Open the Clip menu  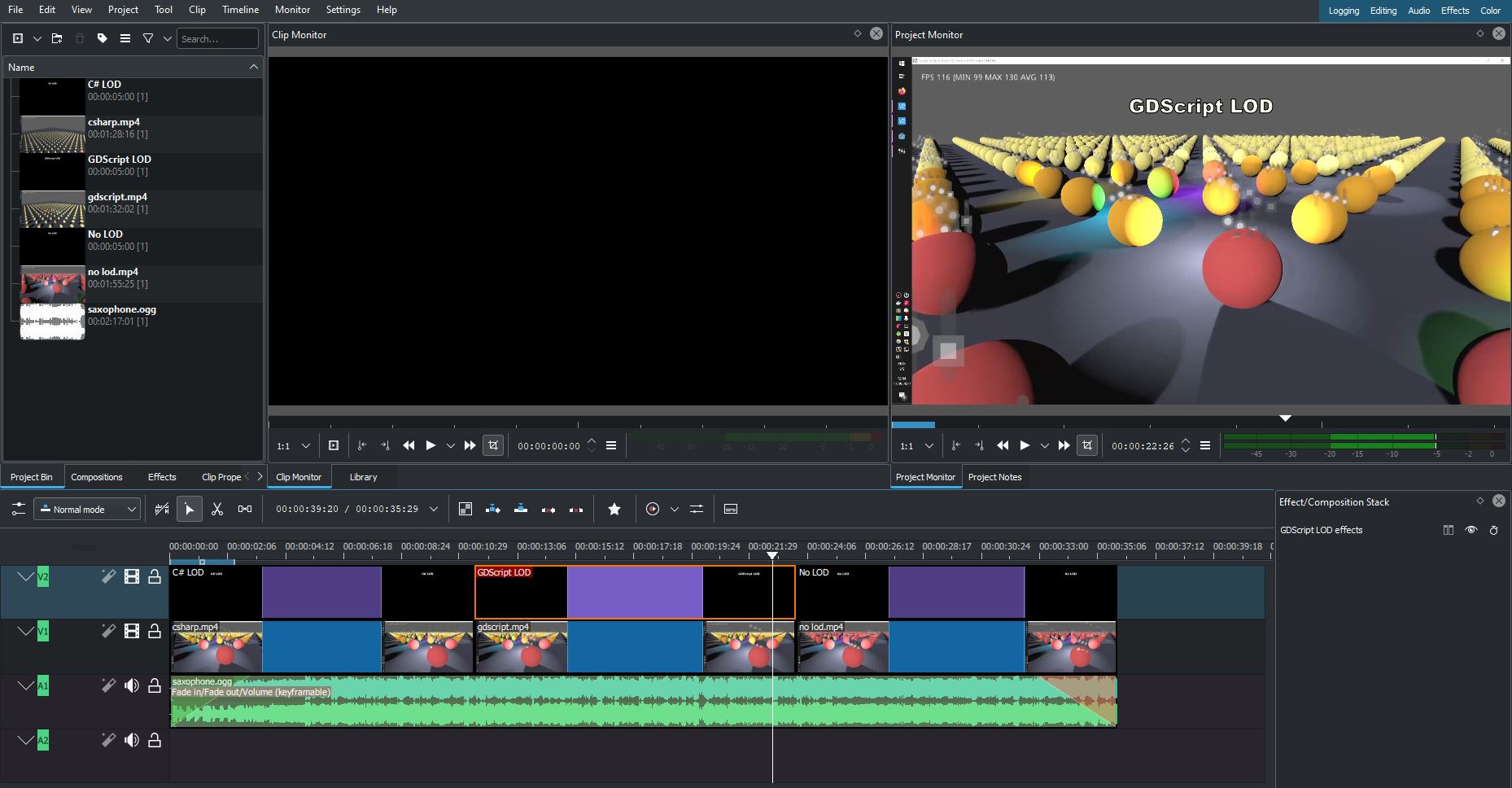click(197, 10)
